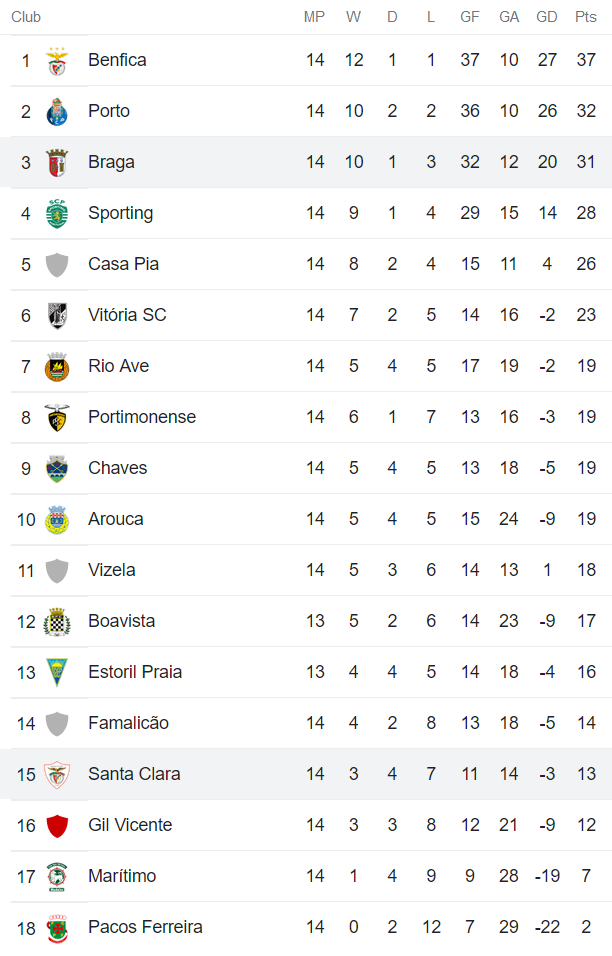Screen dimensions: 612x956
Task: Click the Braga club crest icon
Action: pyautogui.click(x=57, y=163)
